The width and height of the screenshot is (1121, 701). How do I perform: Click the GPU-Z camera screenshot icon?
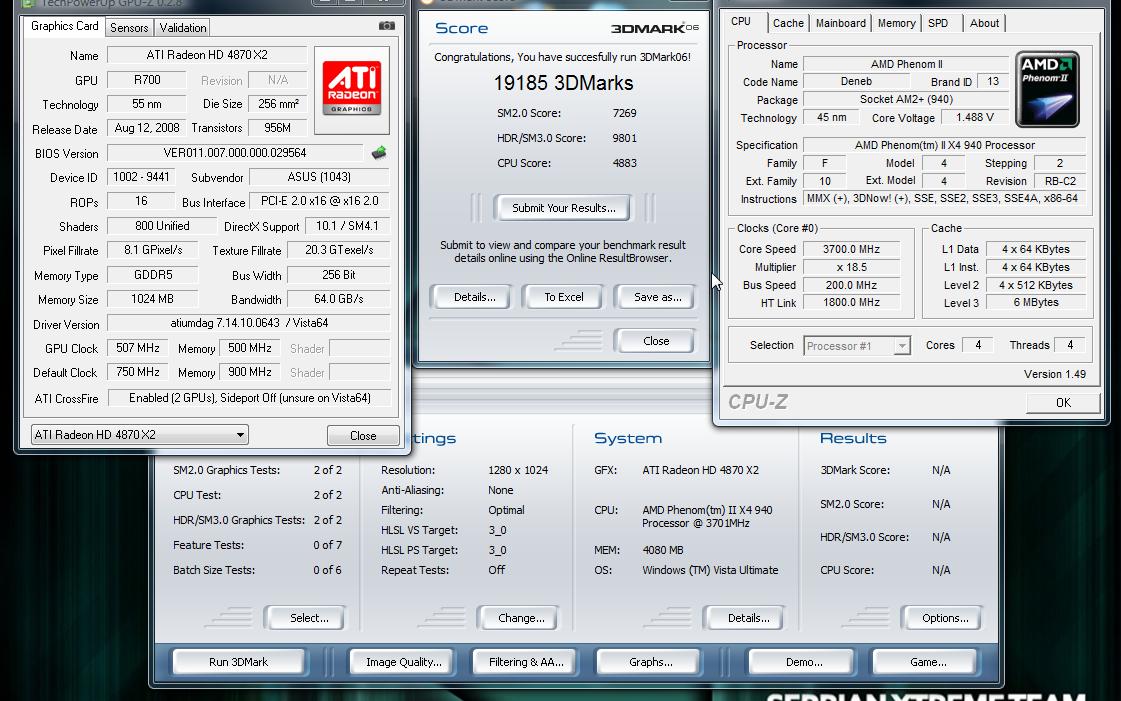(x=387, y=26)
